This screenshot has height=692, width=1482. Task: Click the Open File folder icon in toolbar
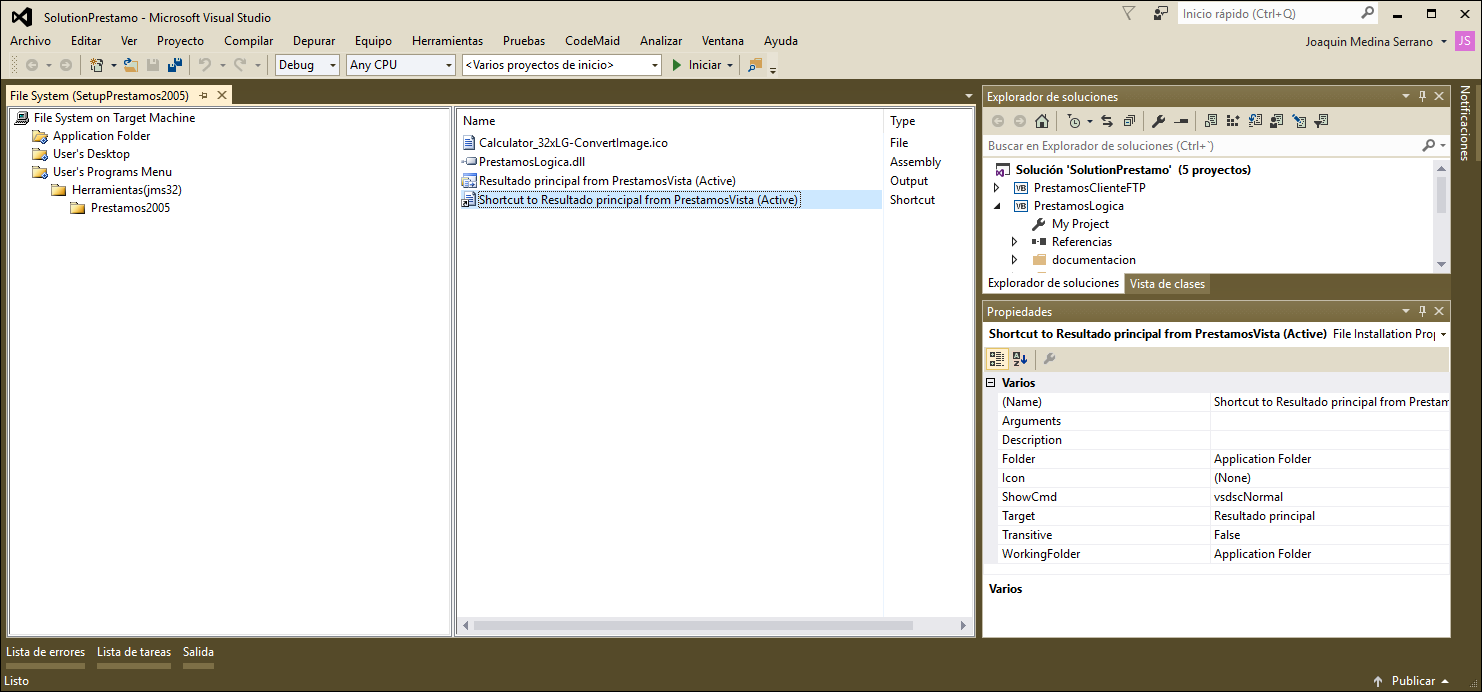pos(130,65)
